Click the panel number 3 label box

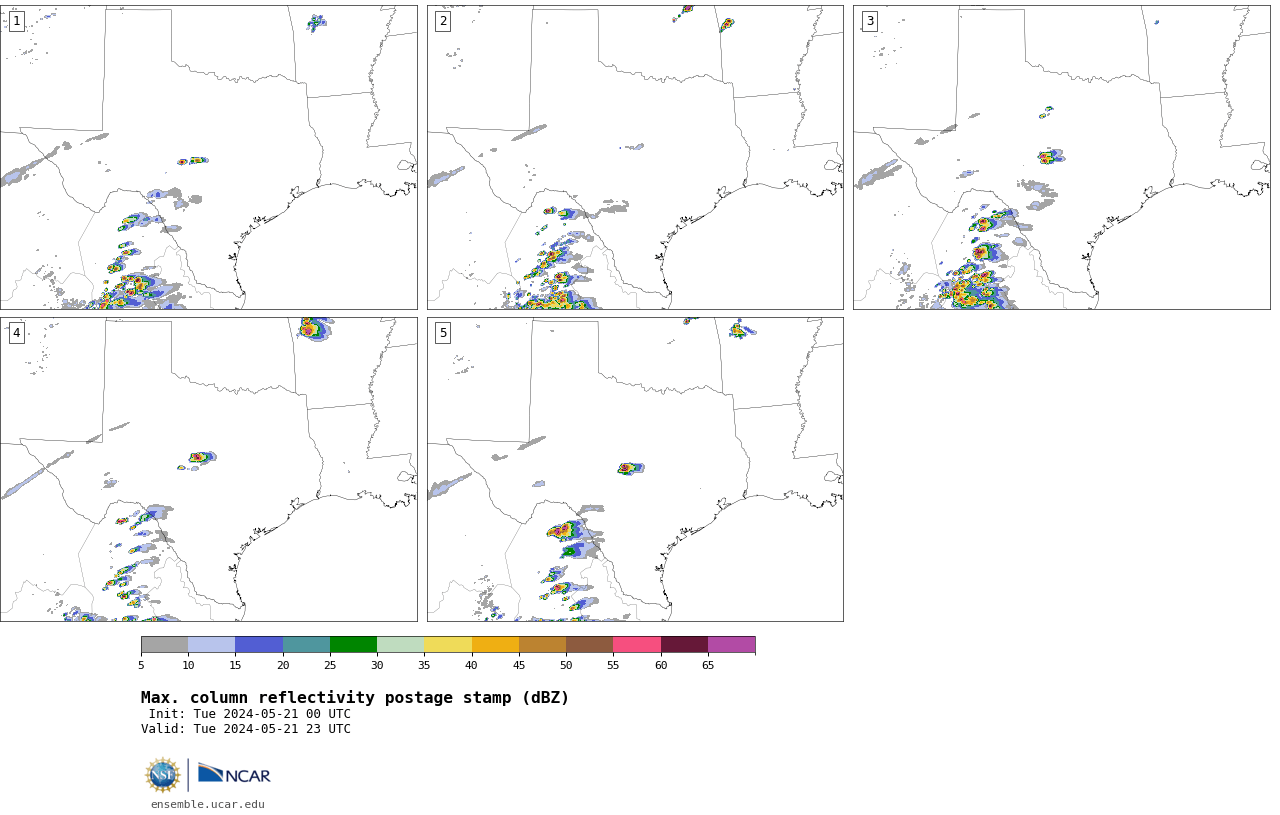869,21
